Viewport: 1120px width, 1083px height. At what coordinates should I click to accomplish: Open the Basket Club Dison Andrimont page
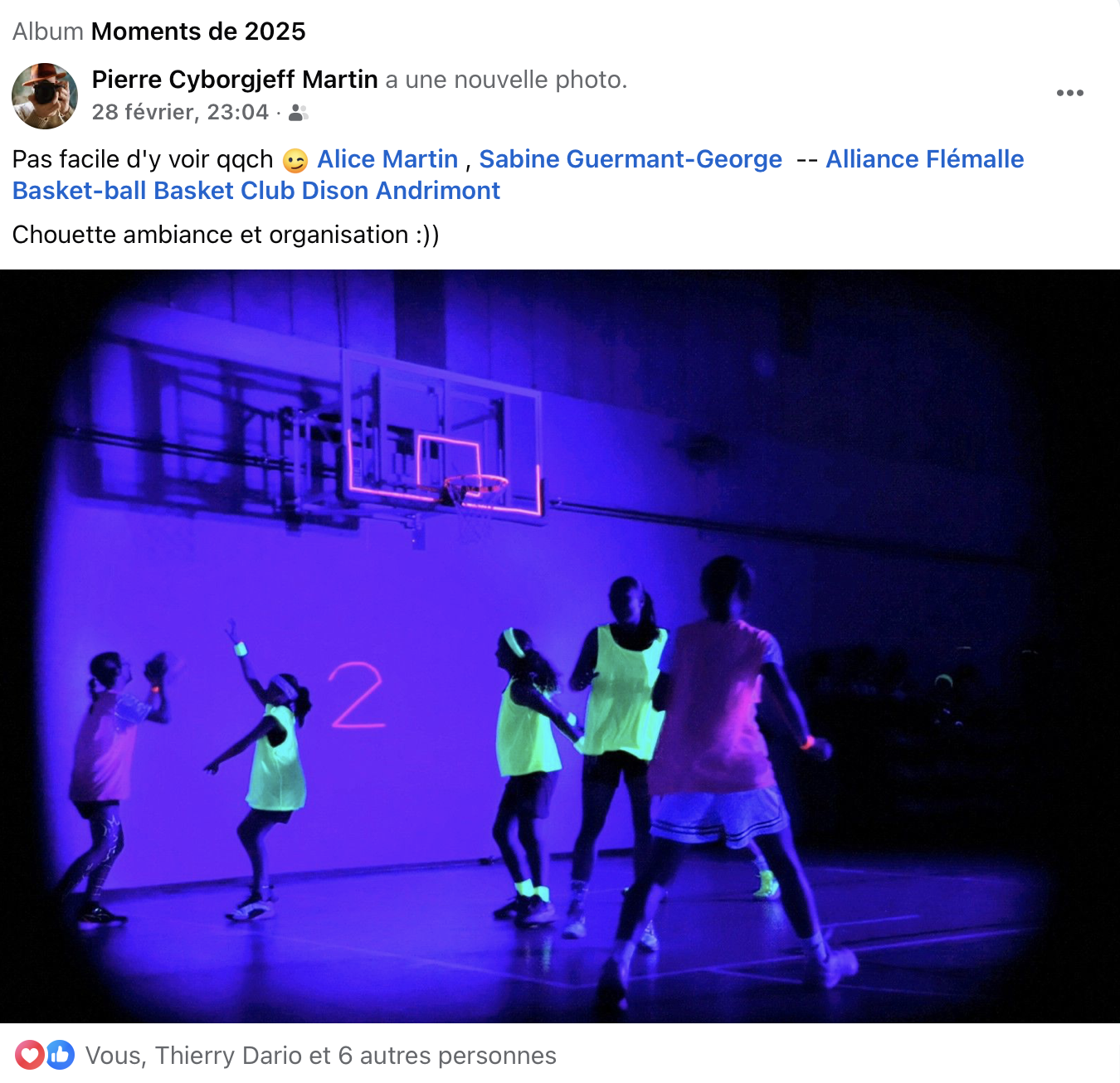[327, 191]
